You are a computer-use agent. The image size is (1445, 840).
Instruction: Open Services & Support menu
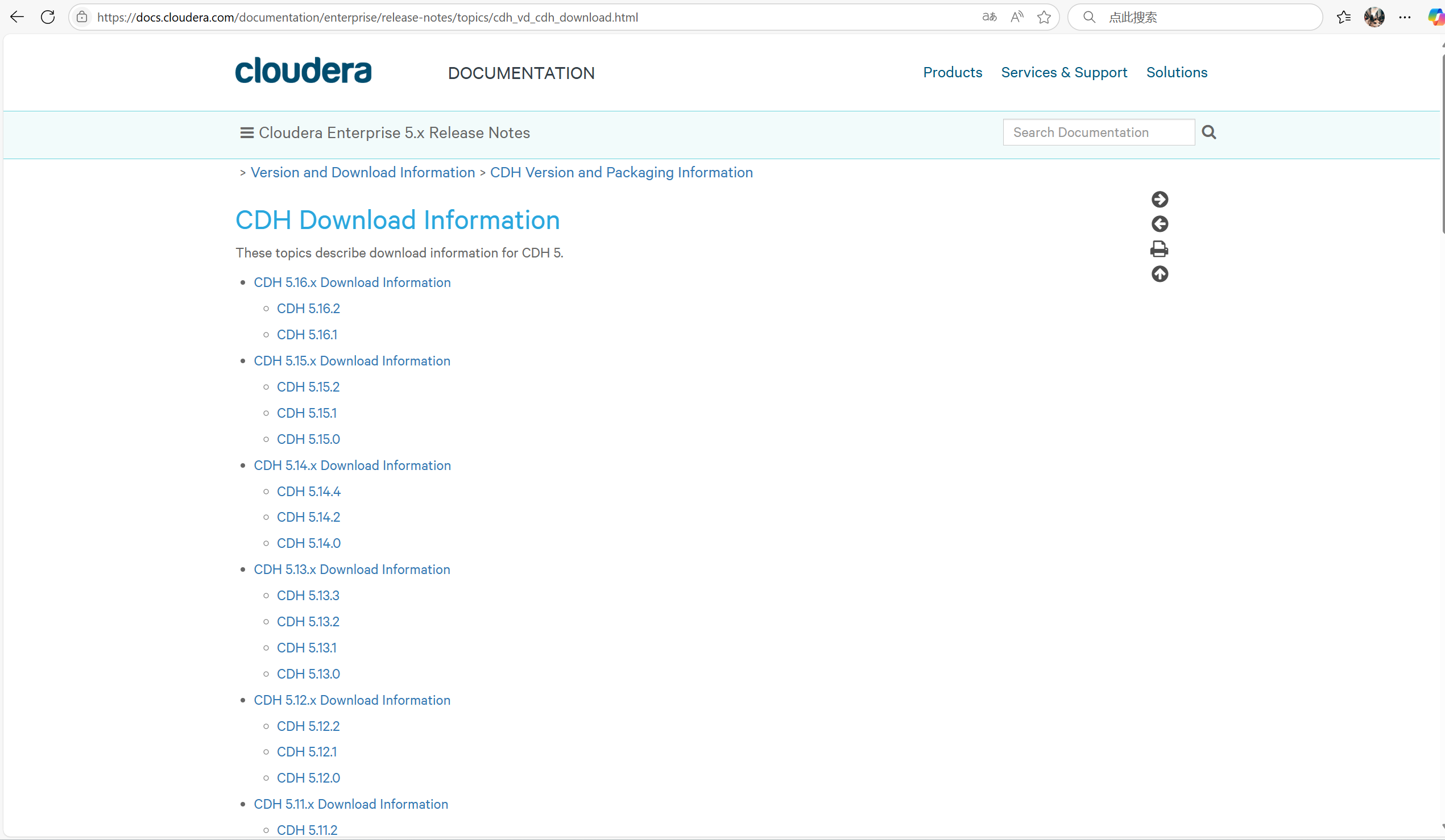click(x=1063, y=72)
